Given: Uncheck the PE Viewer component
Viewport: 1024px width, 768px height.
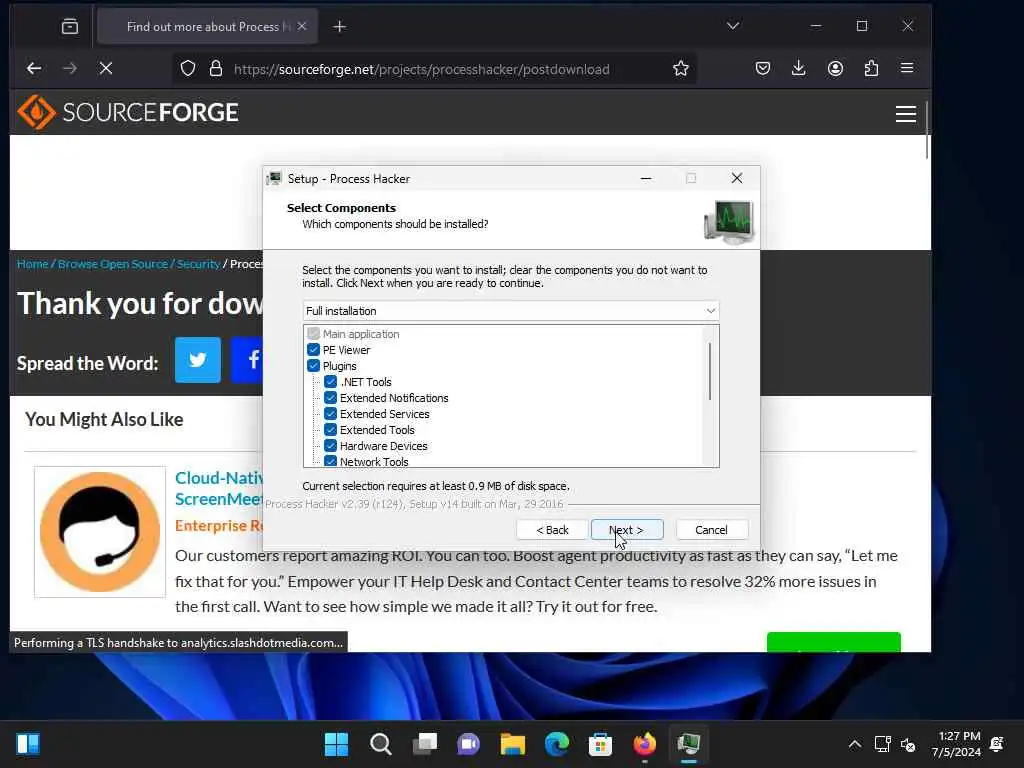Looking at the screenshot, I should pos(313,350).
